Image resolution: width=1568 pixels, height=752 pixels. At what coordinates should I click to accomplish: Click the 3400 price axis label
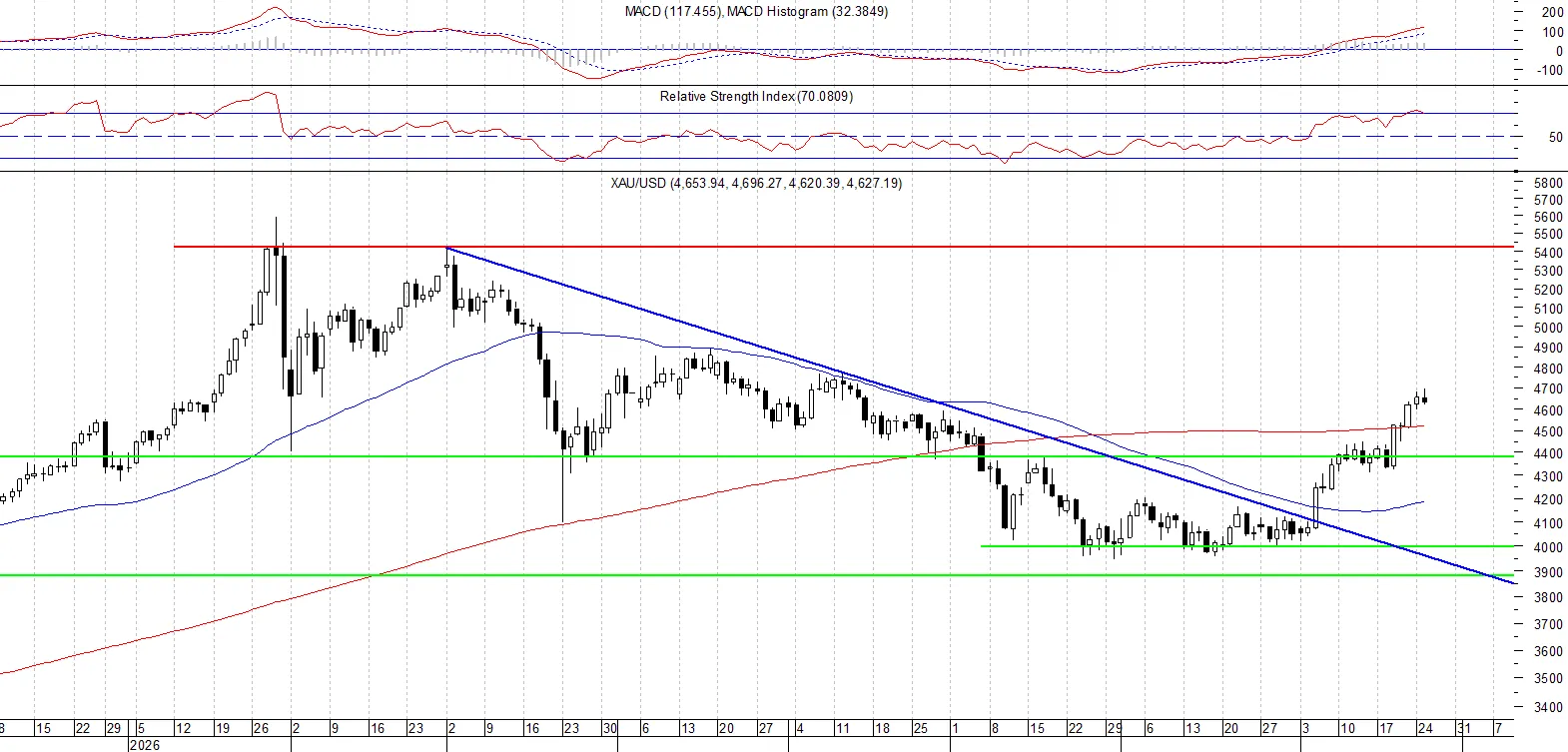(1548, 708)
